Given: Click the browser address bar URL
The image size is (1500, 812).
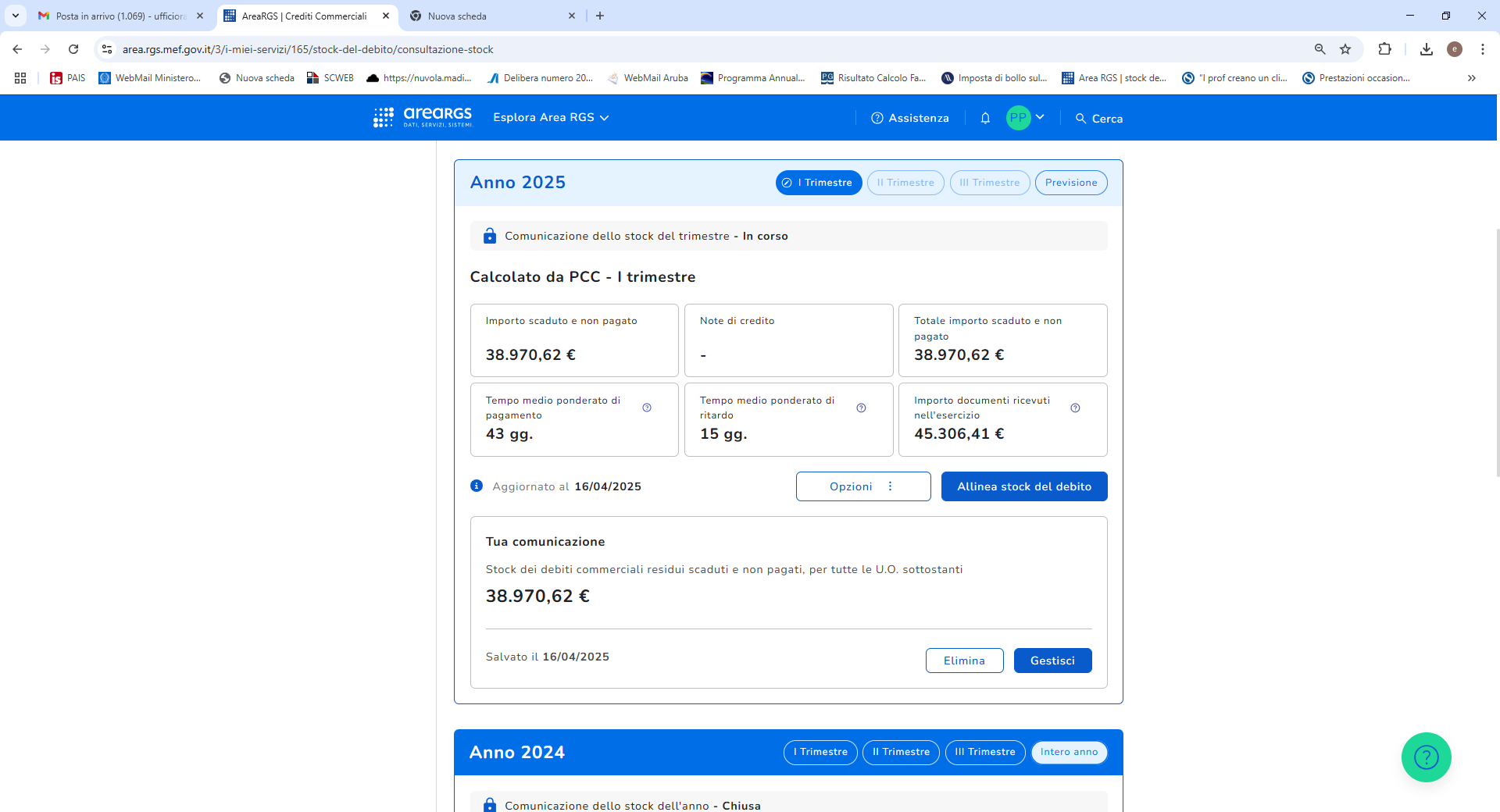Looking at the screenshot, I should 308,49.
